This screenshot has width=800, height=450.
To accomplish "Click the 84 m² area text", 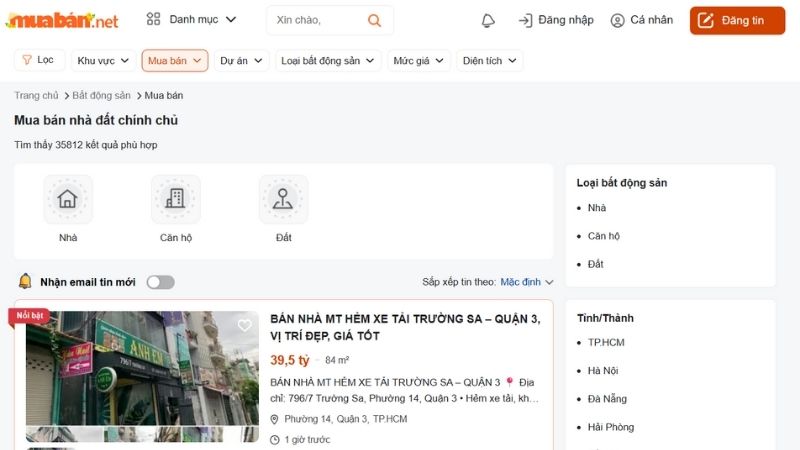I will coord(337,360).
